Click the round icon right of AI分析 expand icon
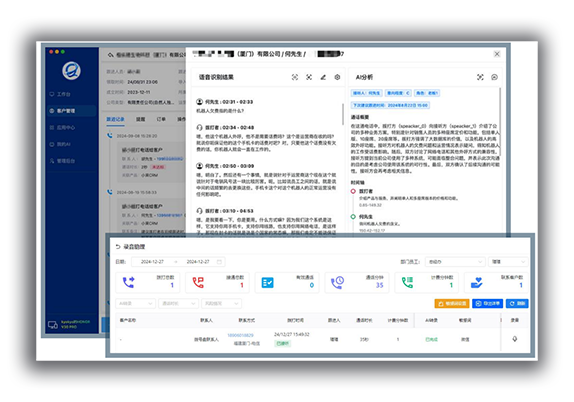 494,77
